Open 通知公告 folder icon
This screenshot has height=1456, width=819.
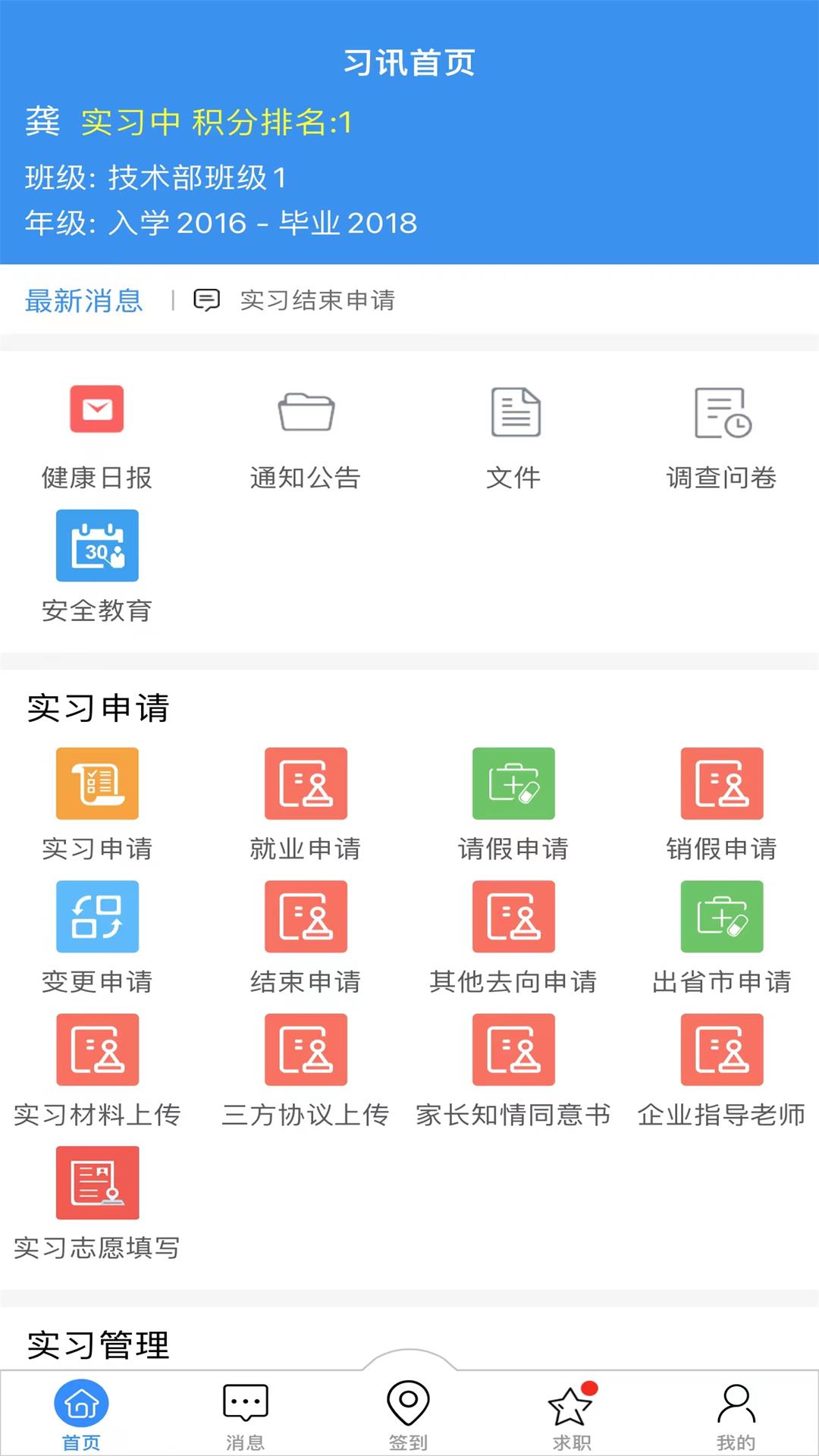[306, 411]
